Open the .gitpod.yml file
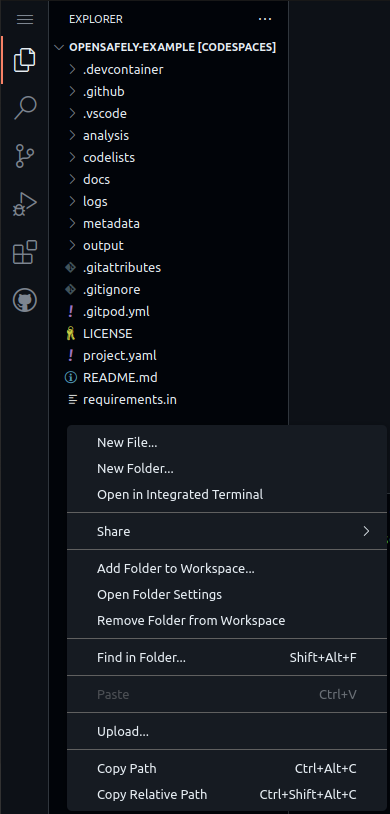The image size is (390, 814). [169, 311]
